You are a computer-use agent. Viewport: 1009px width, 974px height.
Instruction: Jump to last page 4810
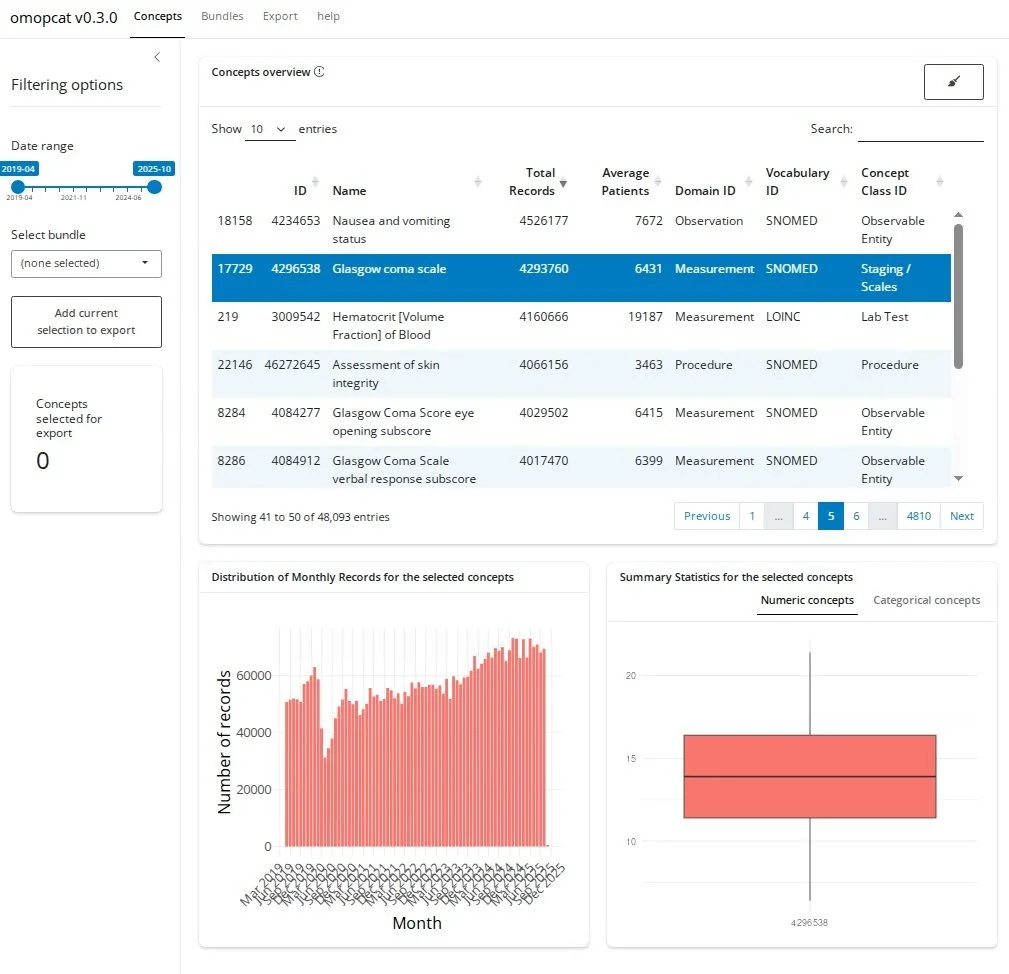[918, 516]
